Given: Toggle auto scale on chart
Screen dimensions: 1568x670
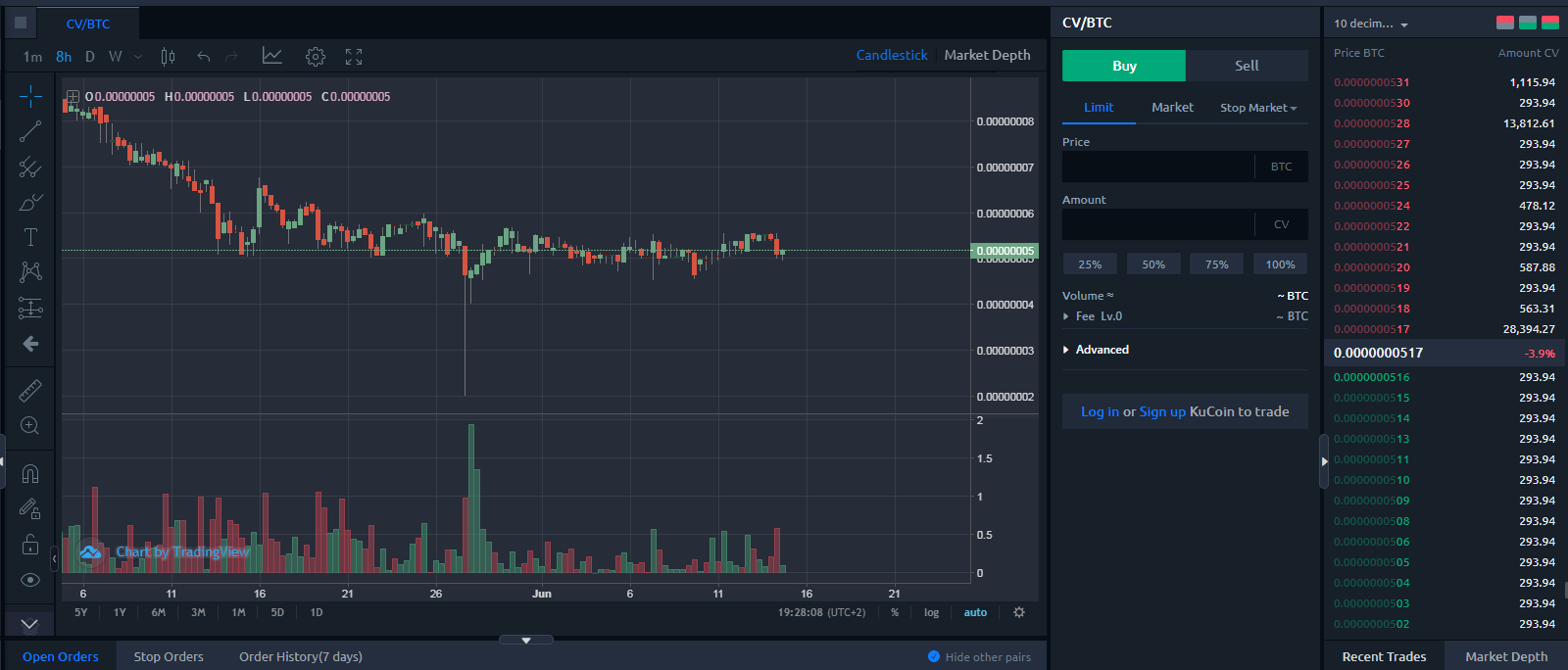Looking at the screenshot, I should (975, 612).
